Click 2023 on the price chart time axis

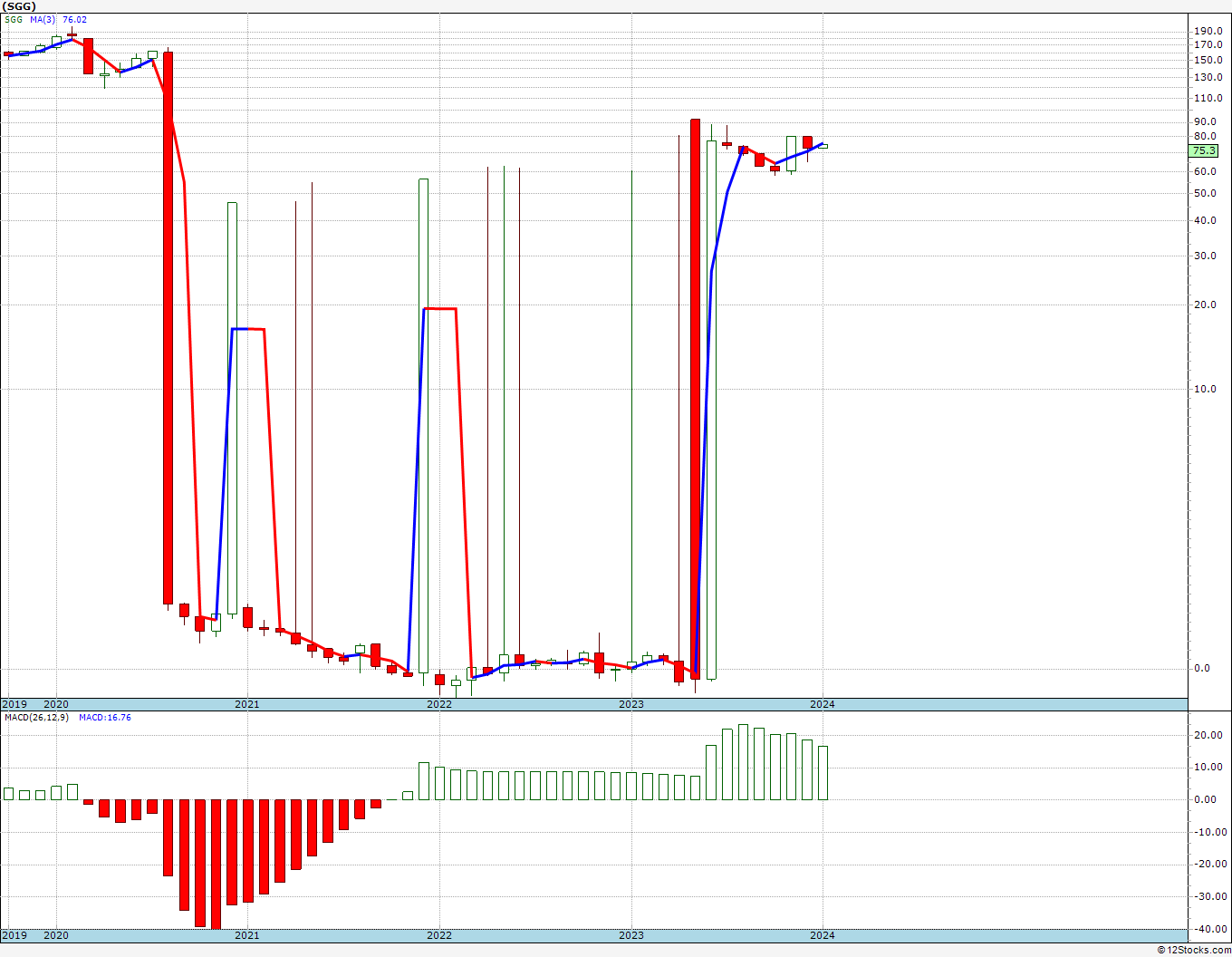click(x=631, y=704)
